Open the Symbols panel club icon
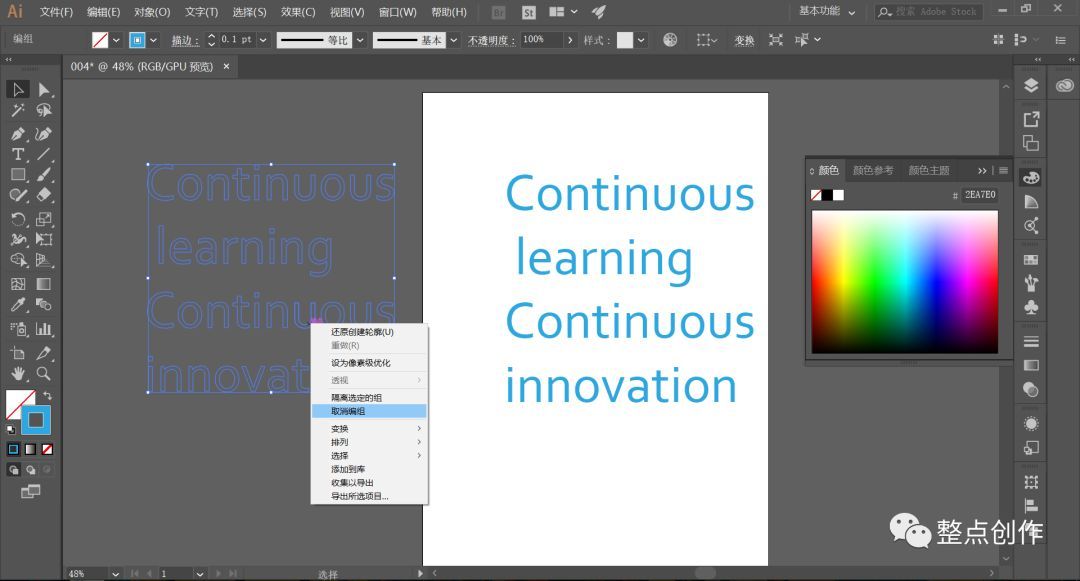This screenshot has width=1080, height=581. click(1031, 307)
